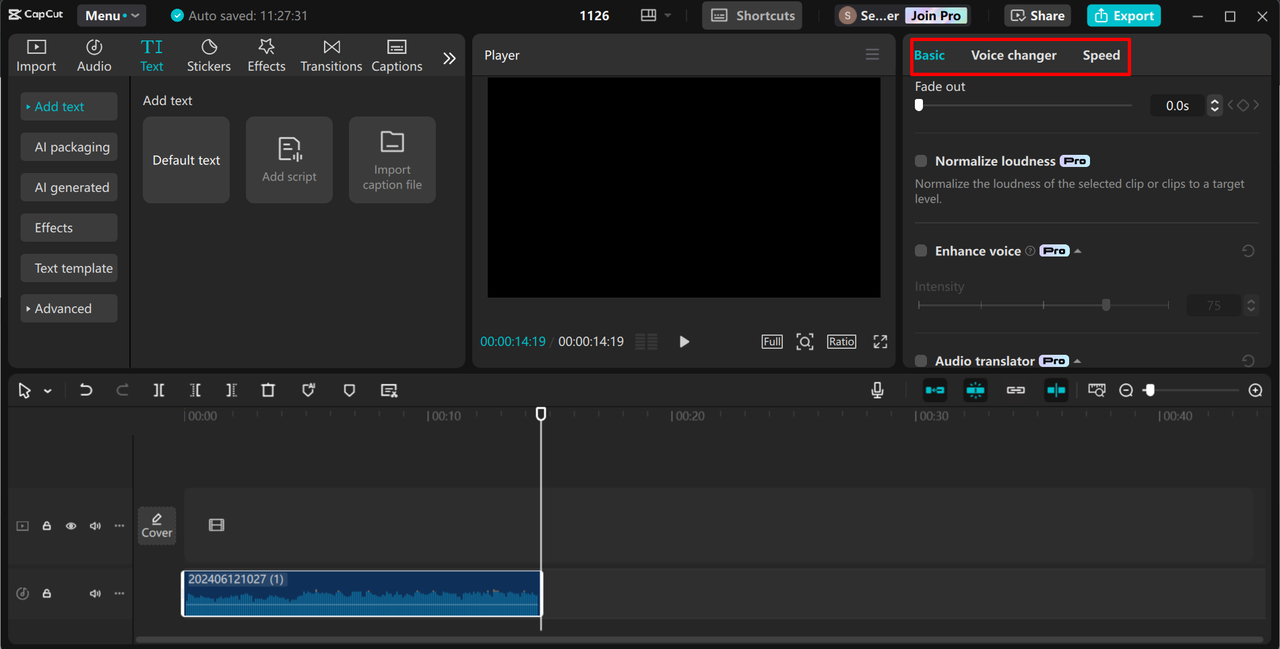
Task: Collapse the Enhance voice options arrow
Action: coord(1078,251)
